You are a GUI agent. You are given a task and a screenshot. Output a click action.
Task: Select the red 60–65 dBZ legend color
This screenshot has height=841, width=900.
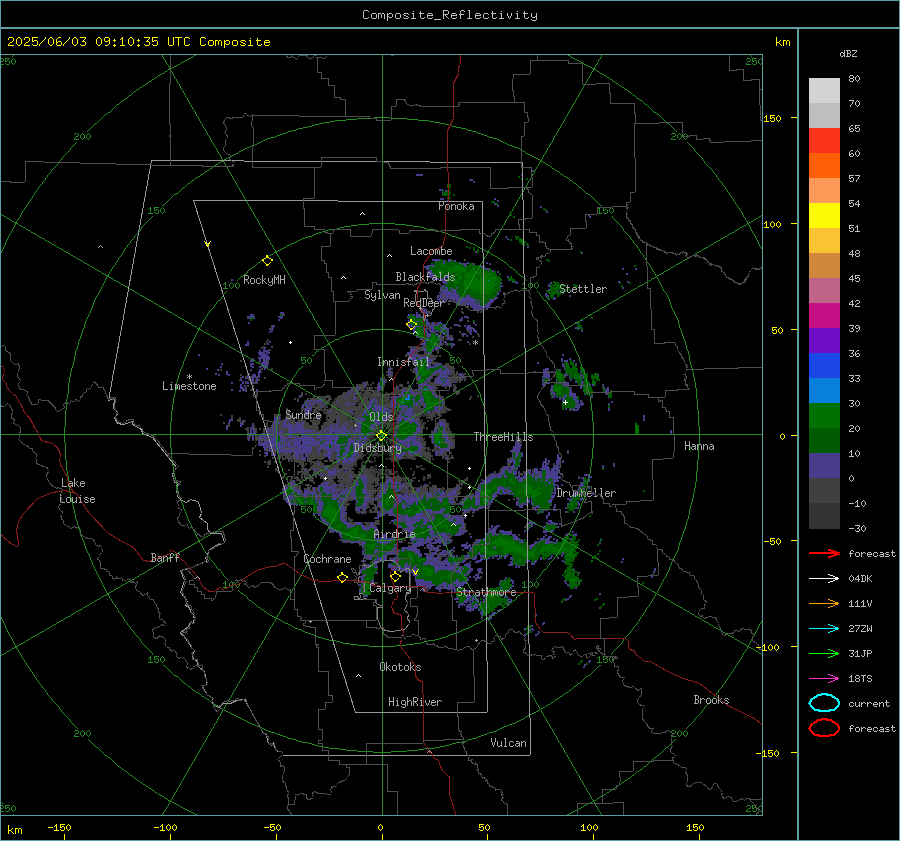[824, 141]
